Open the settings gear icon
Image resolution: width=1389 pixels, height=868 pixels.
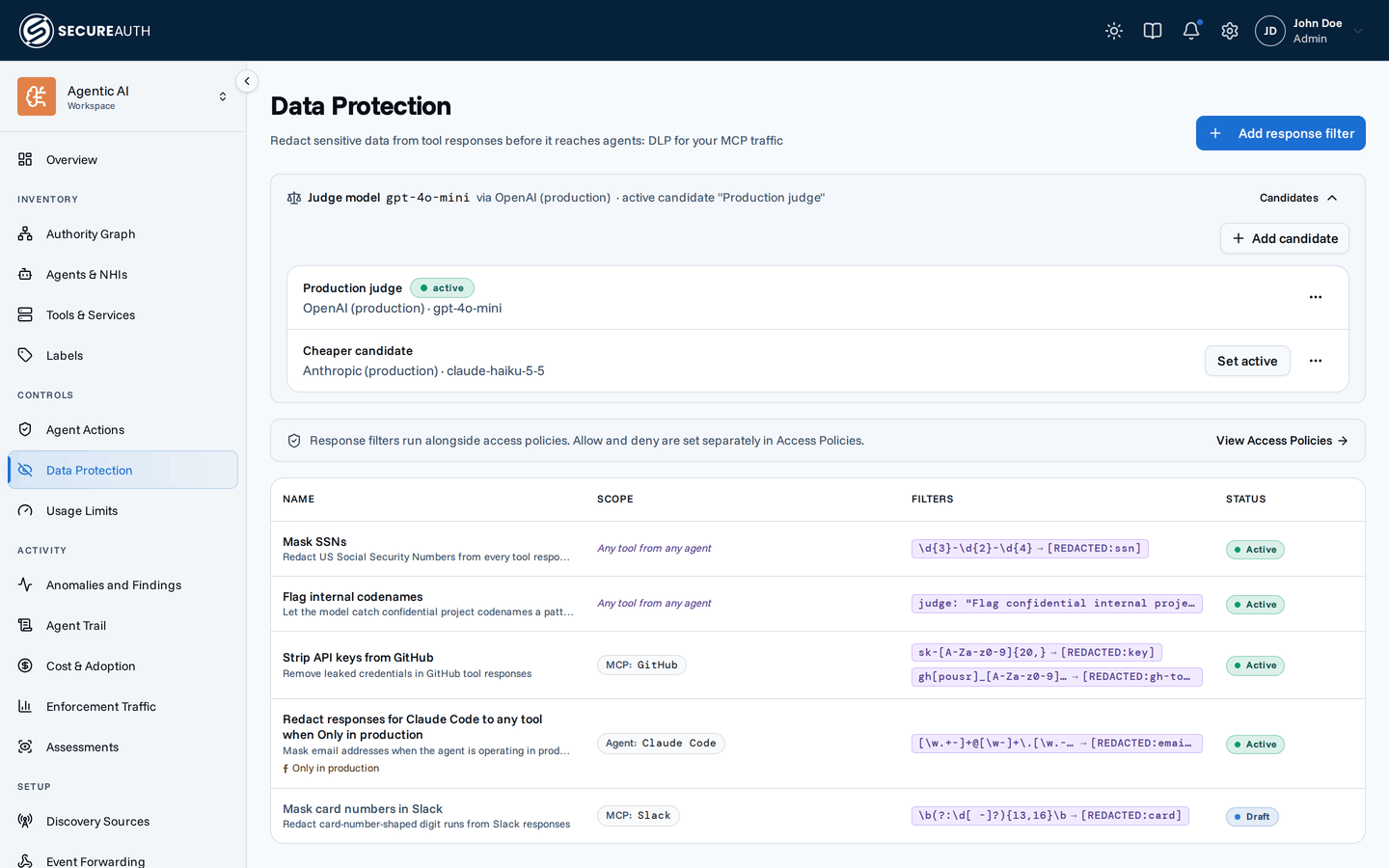pyautogui.click(x=1230, y=31)
